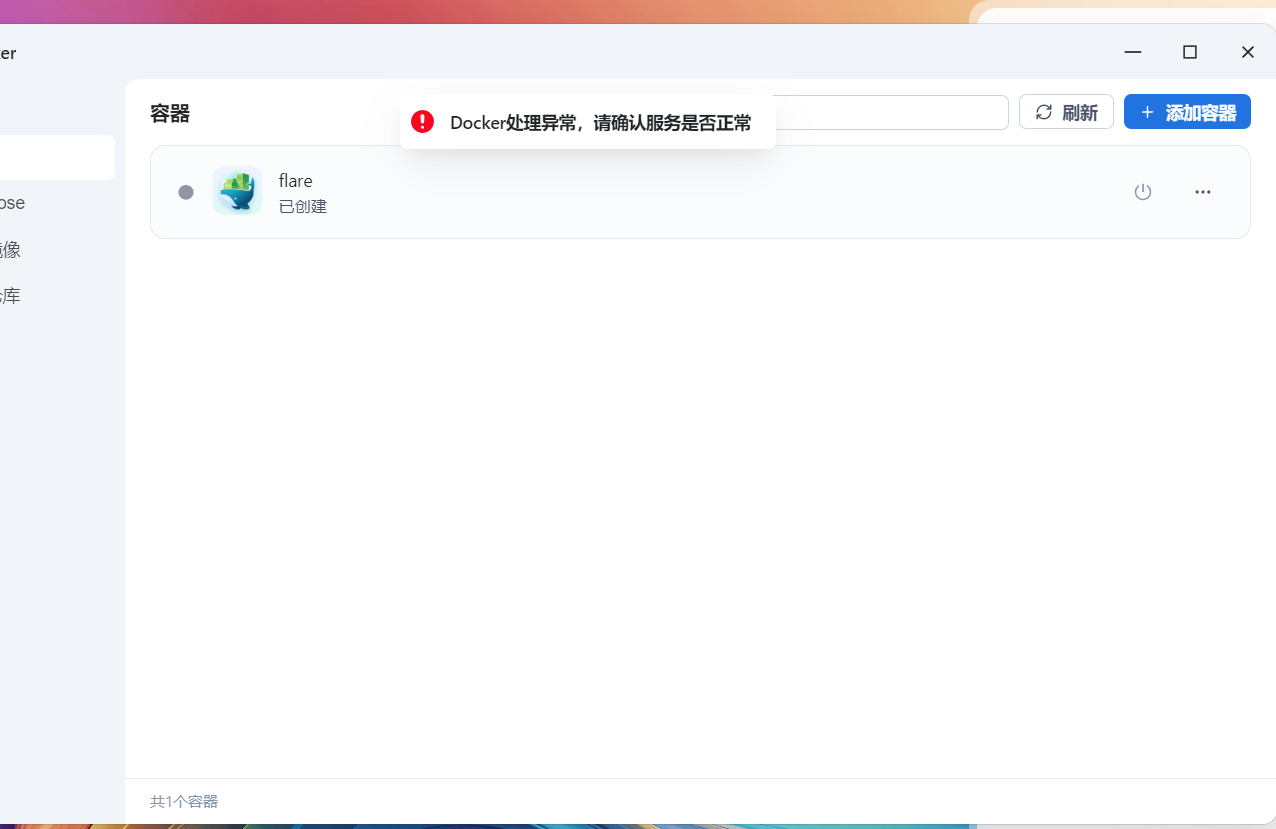1276x829 pixels.
Task: Click the 添加容器 button
Action: tap(1187, 112)
